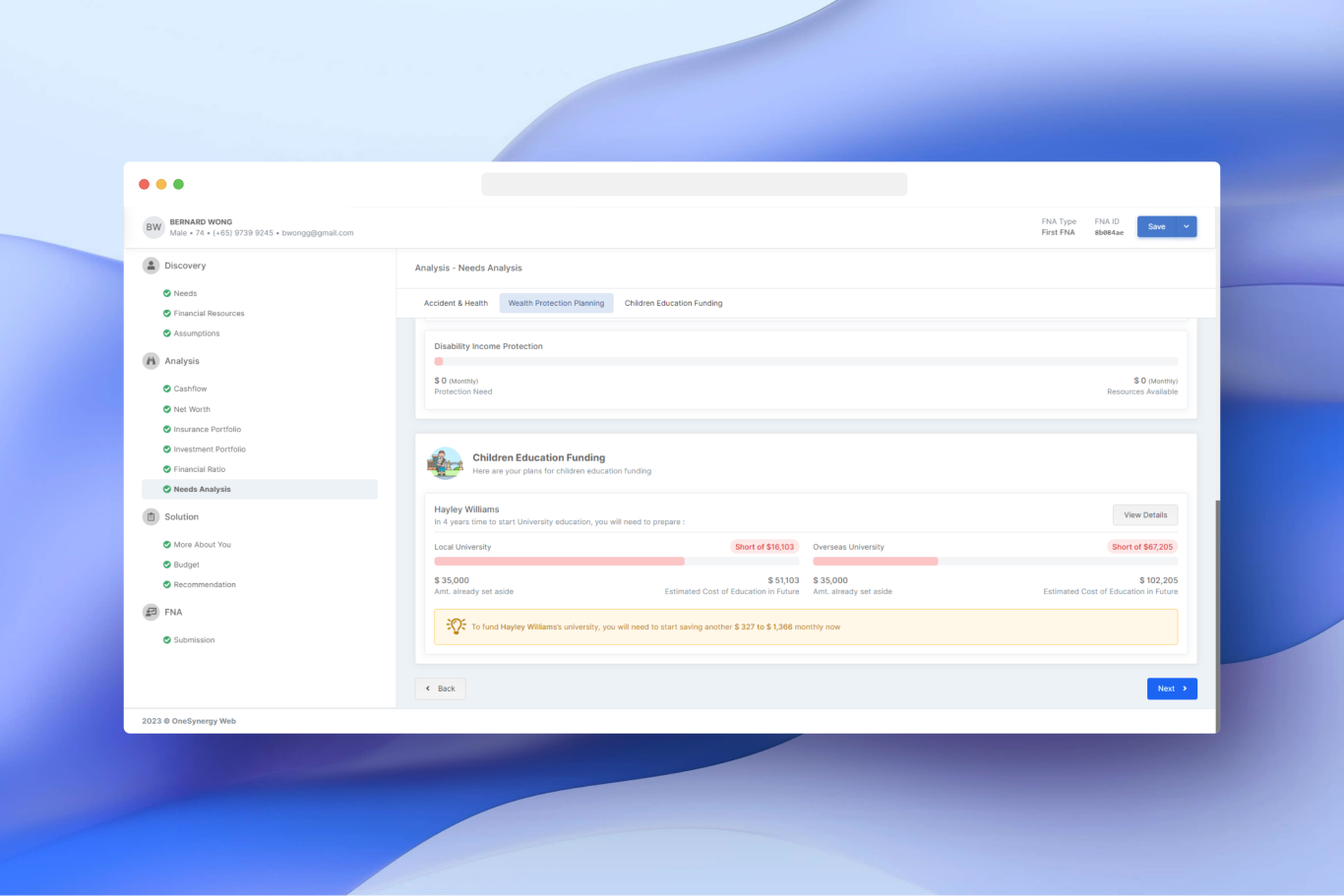The height and width of the screenshot is (896, 1344).
Task: Click the FNA section icon in sidebar
Action: [x=151, y=612]
